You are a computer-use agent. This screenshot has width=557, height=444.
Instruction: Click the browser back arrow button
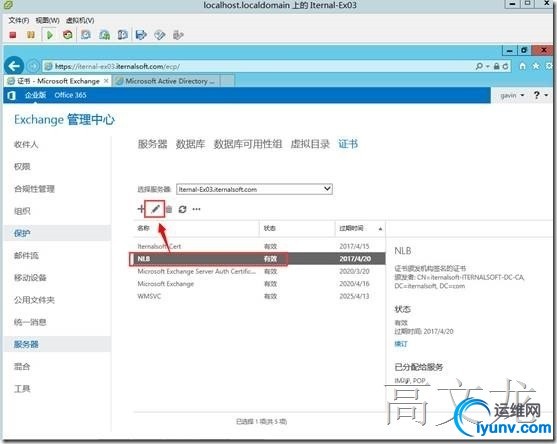pos(14,66)
